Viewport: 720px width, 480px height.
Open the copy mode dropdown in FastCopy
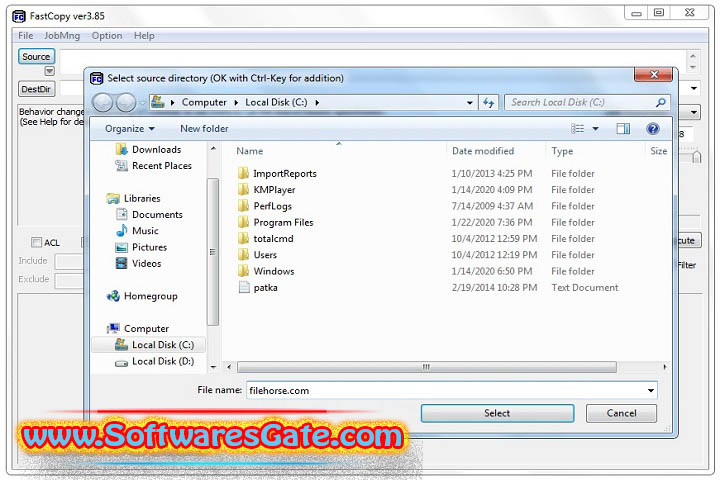(694, 112)
